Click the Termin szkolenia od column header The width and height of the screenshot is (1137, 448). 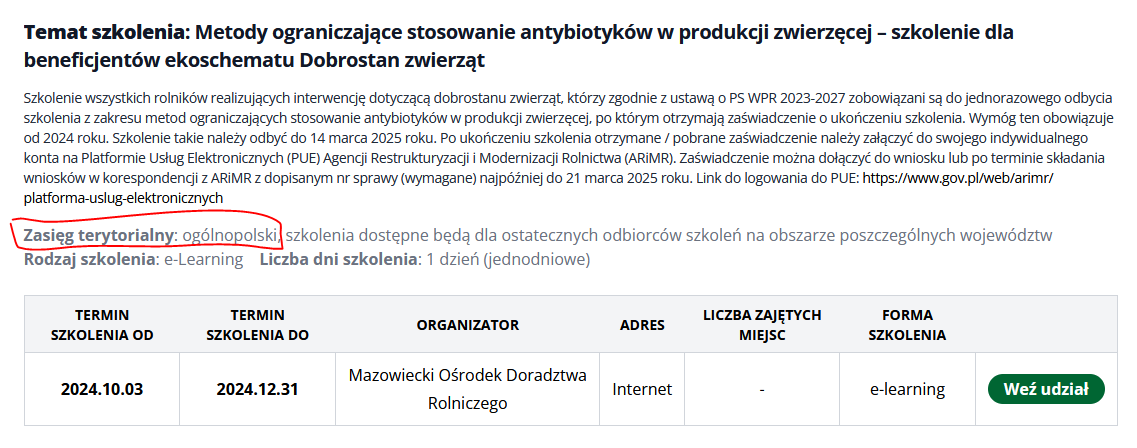point(102,324)
